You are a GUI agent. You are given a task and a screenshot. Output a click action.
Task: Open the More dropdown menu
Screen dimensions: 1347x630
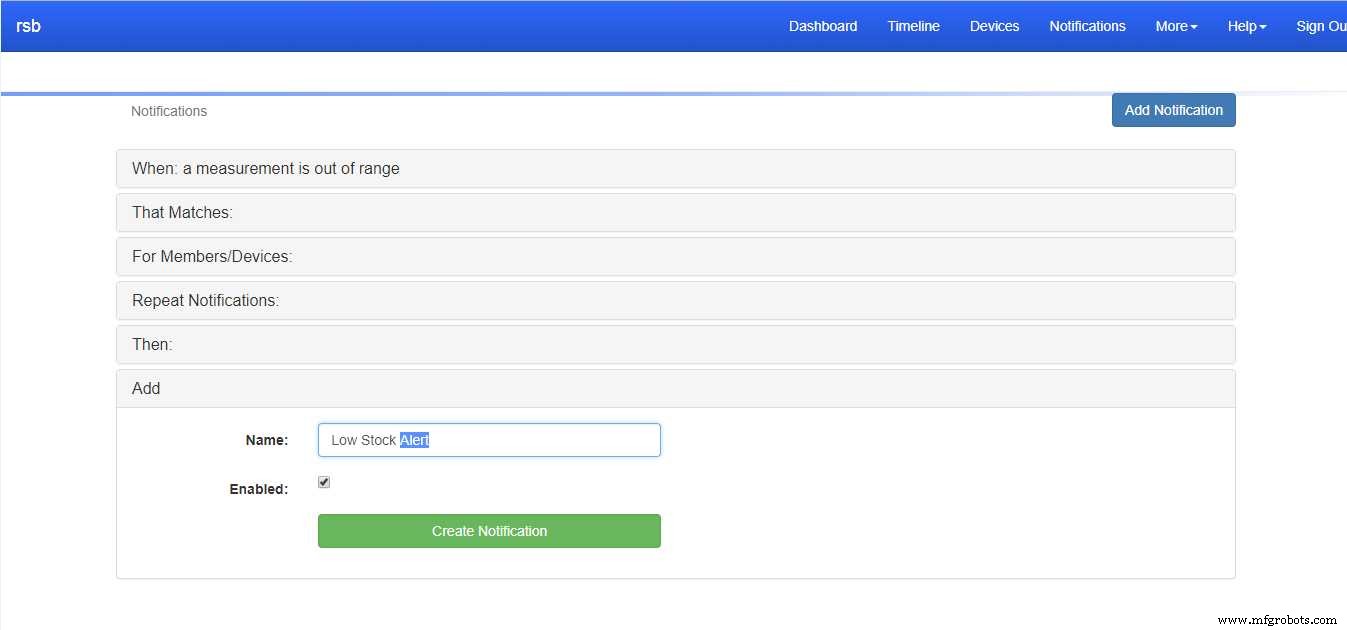point(1176,26)
